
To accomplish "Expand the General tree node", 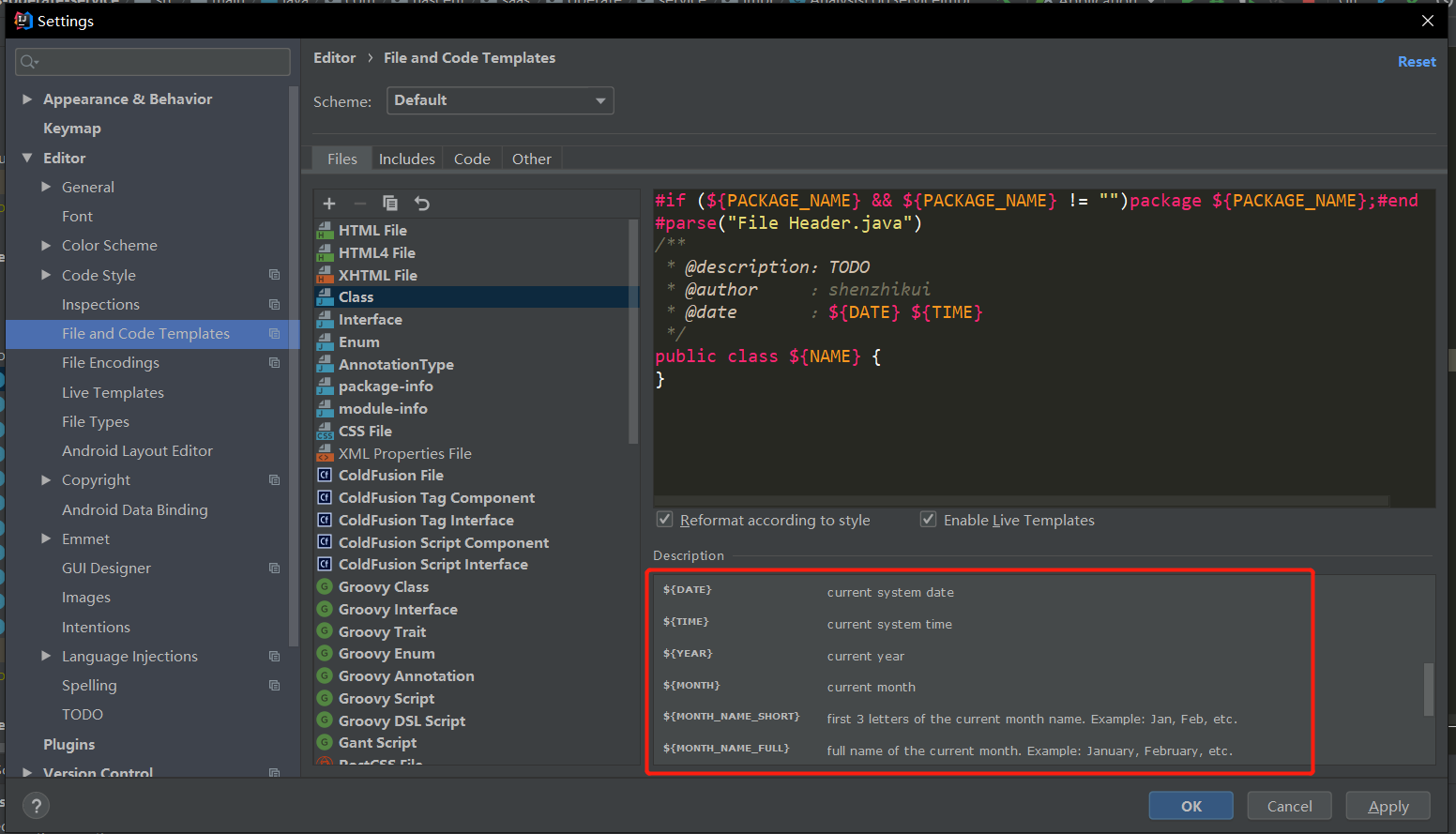I will pyautogui.click(x=46, y=187).
